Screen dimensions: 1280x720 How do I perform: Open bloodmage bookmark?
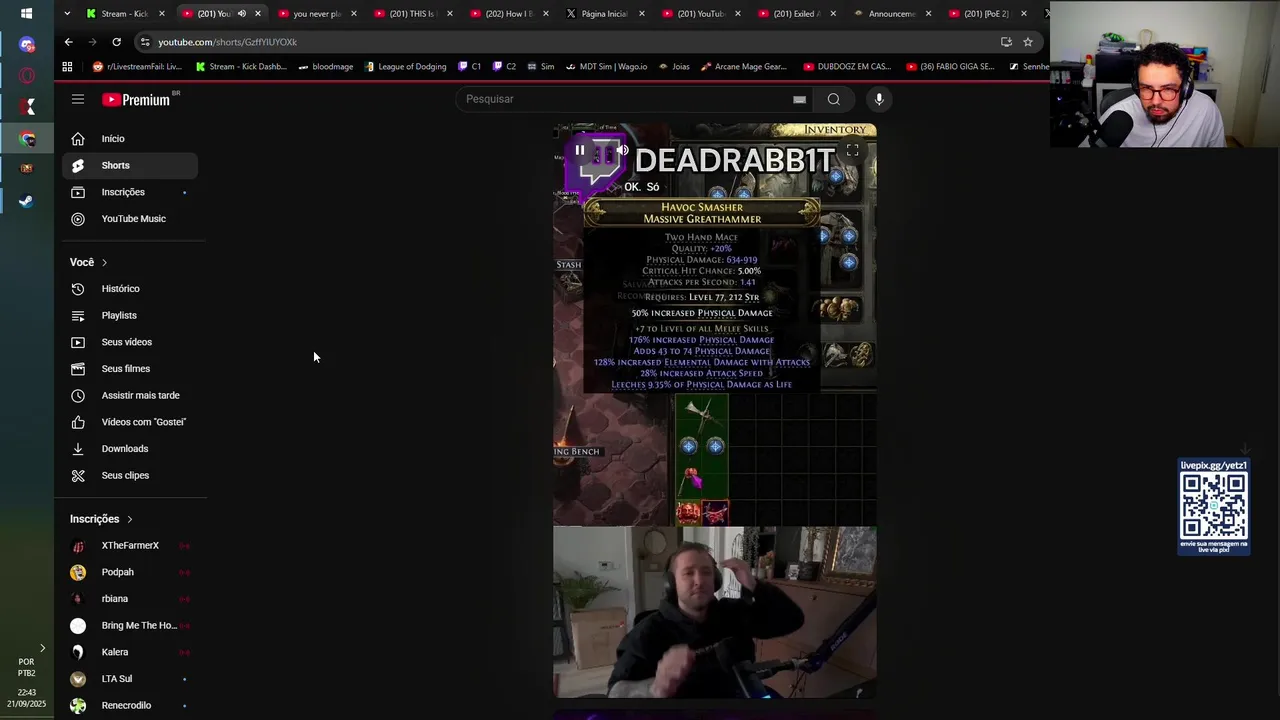326,67
